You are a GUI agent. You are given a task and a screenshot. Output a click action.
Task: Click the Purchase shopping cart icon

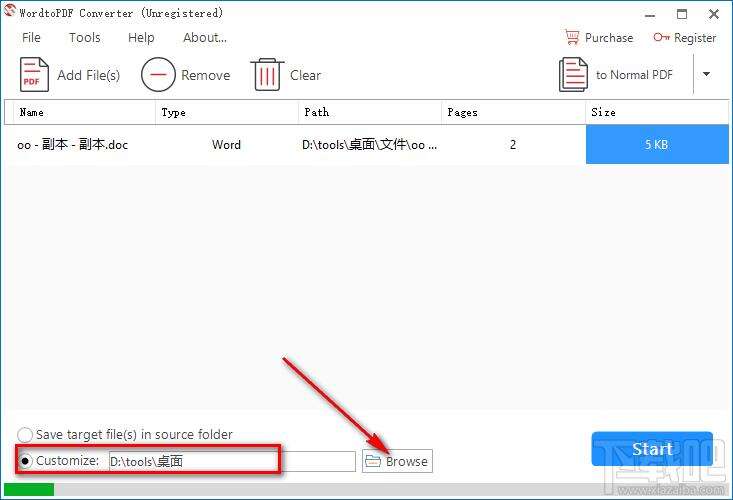572,37
